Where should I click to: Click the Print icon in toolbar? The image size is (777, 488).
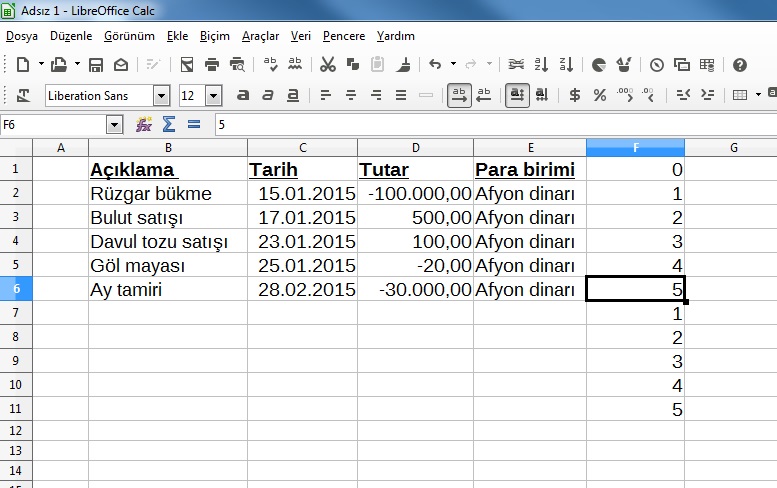(x=212, y=65)
